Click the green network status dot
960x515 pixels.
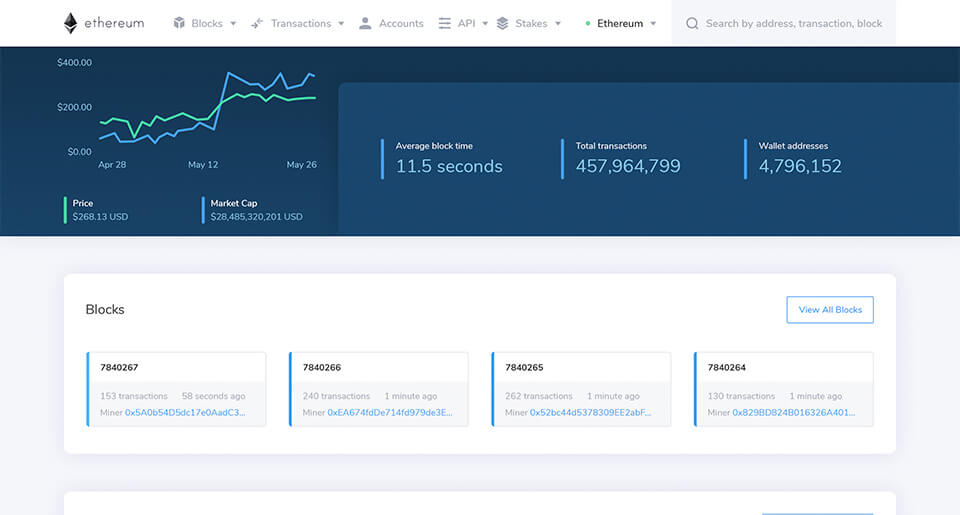tap(588, 23)
